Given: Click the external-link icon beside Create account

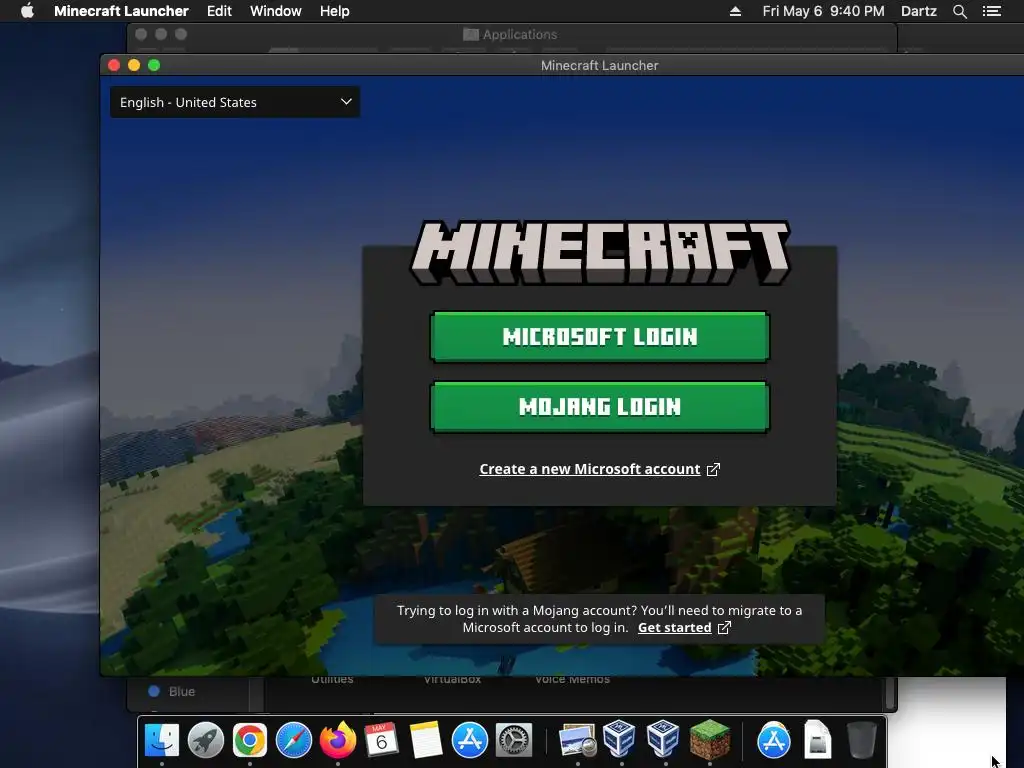Looking at the screenshot, I should point(713,470).
